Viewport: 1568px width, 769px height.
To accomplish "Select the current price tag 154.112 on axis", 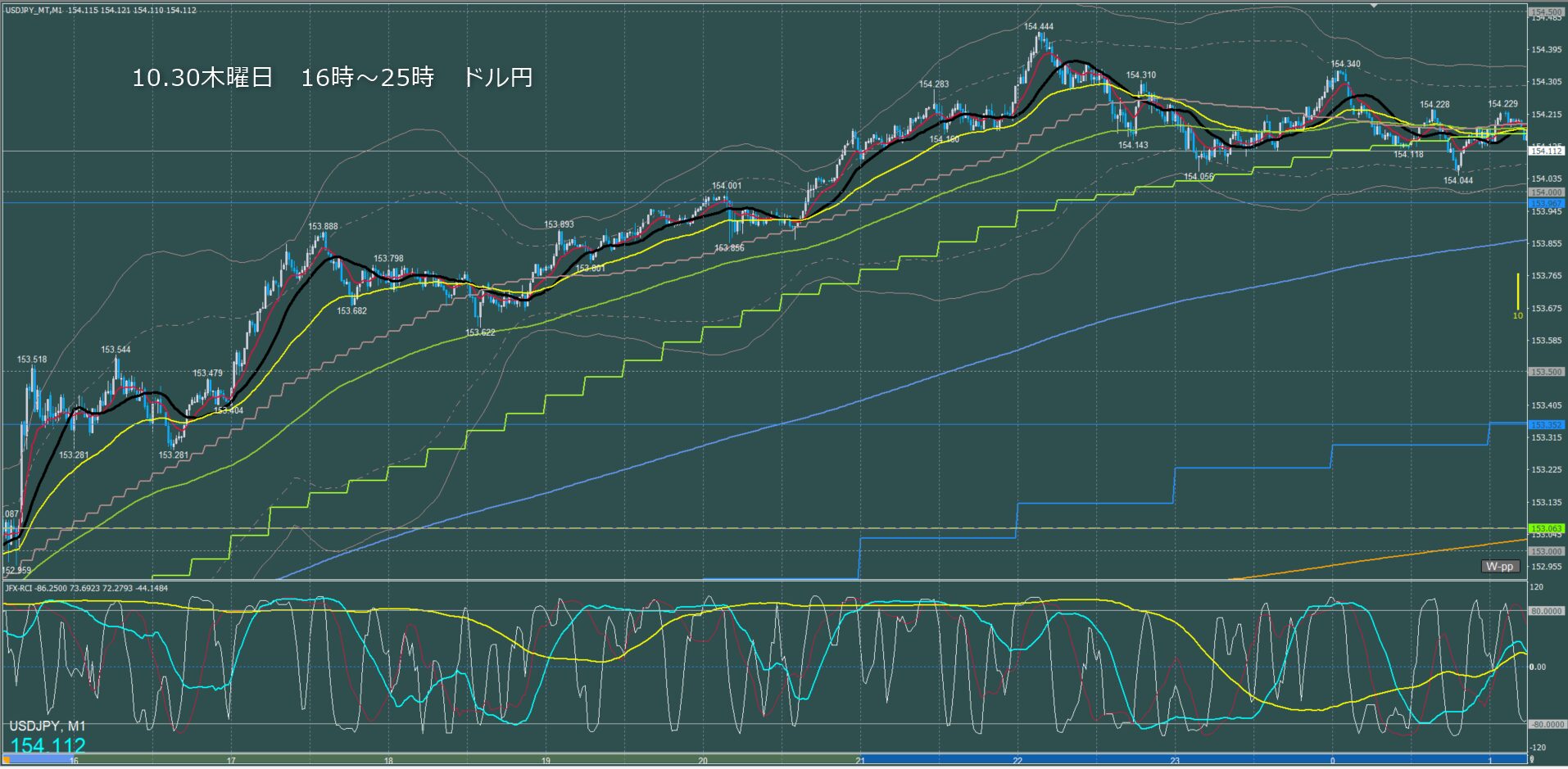I will tap(1546, 151).
